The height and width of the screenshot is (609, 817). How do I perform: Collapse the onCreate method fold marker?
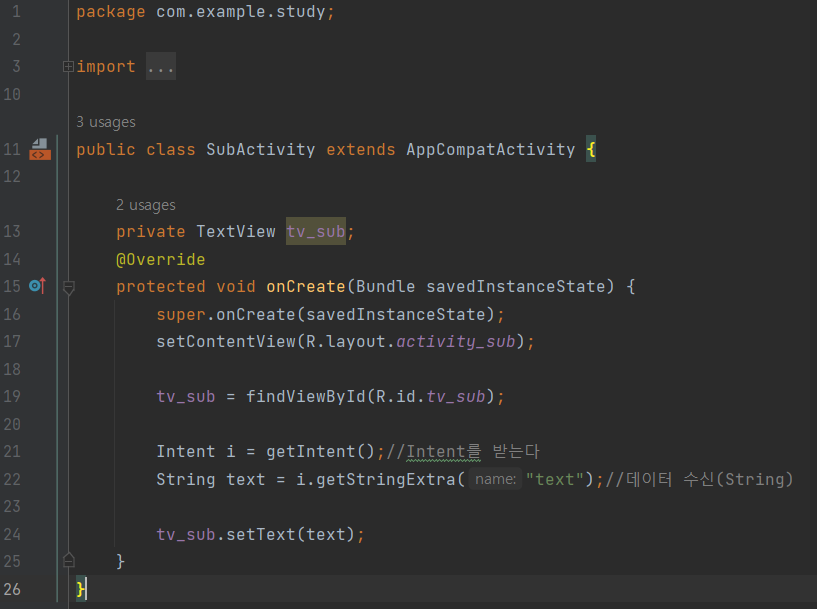(68, 287)
